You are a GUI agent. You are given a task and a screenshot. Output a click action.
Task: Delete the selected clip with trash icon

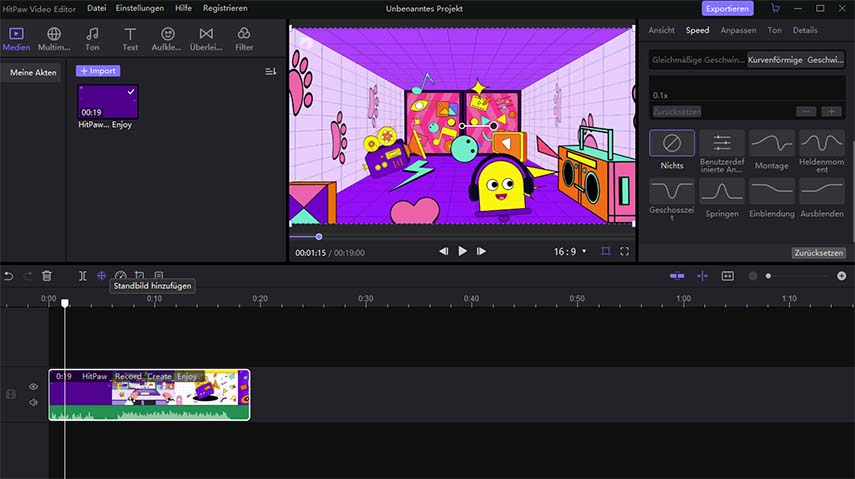(x=47, y=275)
